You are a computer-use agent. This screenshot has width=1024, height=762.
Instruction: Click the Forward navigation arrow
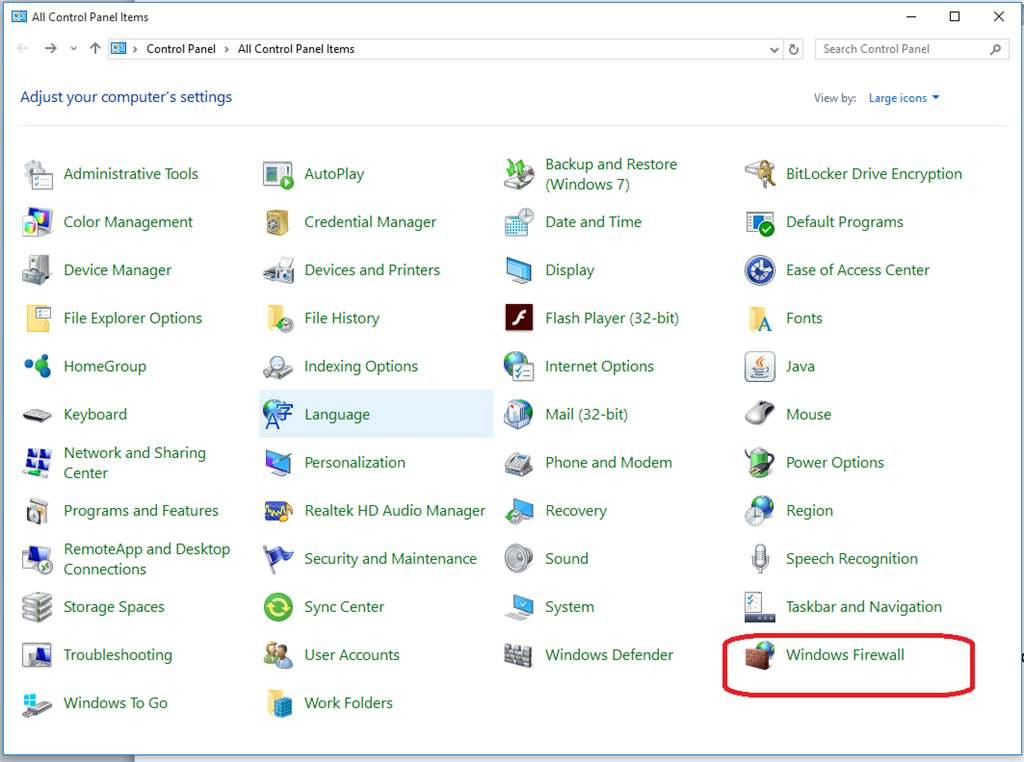click(50, 48)
